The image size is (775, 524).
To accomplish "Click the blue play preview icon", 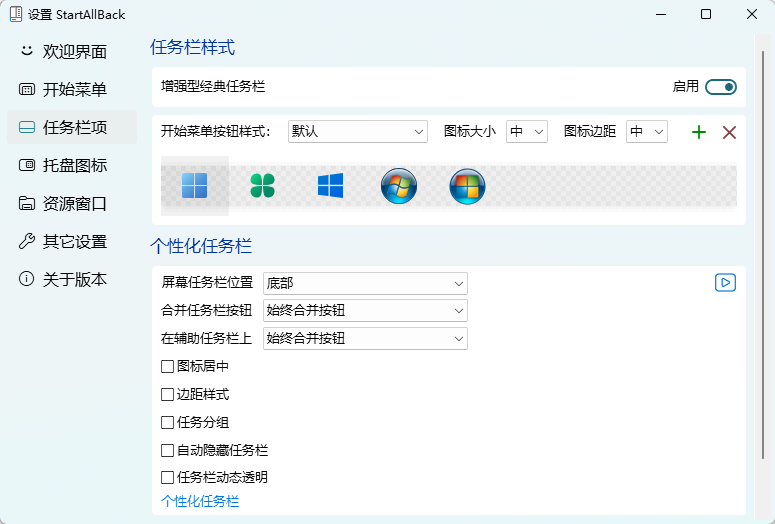I will [x=725, y=283].
